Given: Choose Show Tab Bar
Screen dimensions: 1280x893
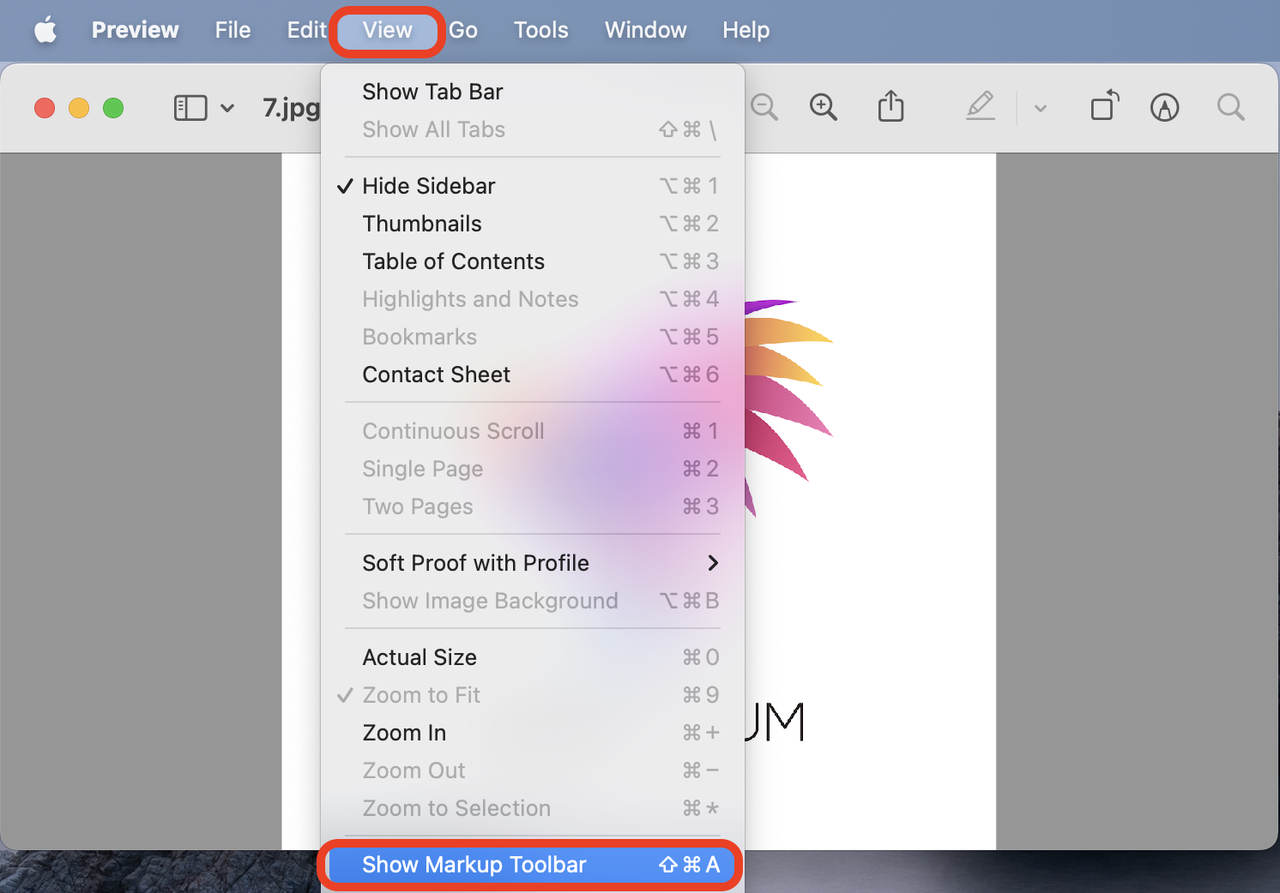Looking at the screenshot, I should point(532,92).
